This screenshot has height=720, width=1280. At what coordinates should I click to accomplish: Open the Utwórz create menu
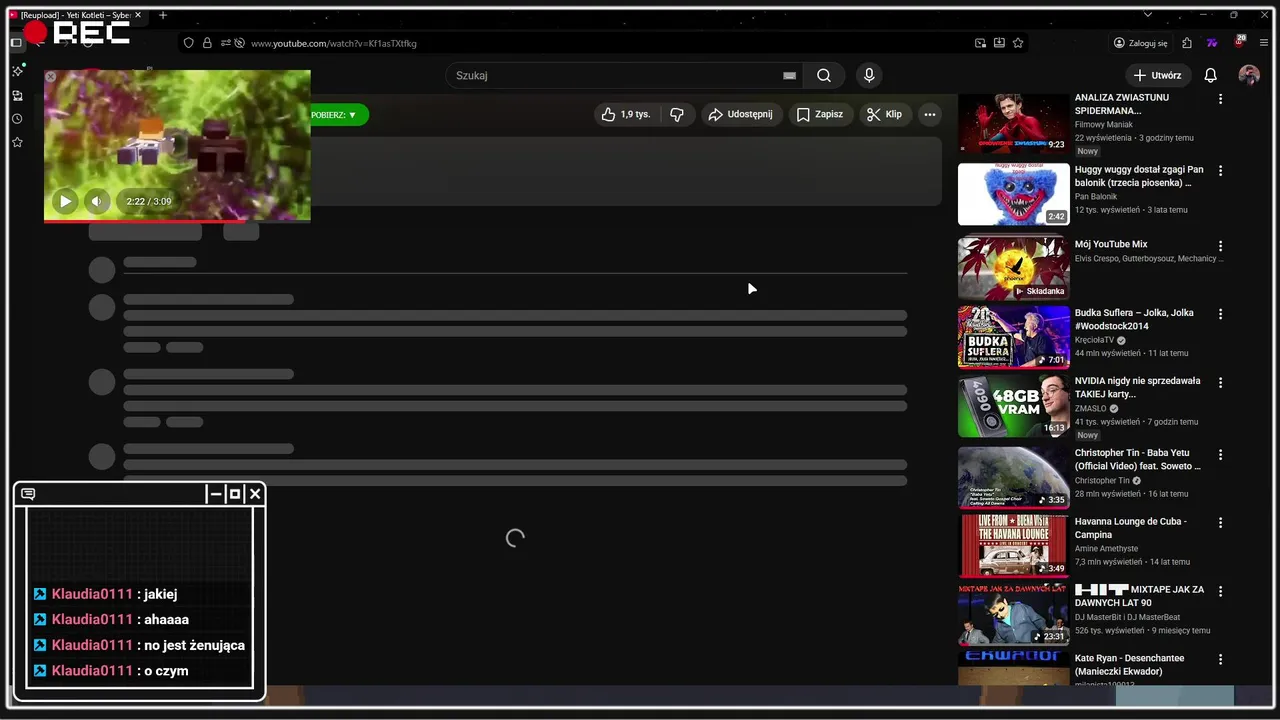coord(1157,75)
